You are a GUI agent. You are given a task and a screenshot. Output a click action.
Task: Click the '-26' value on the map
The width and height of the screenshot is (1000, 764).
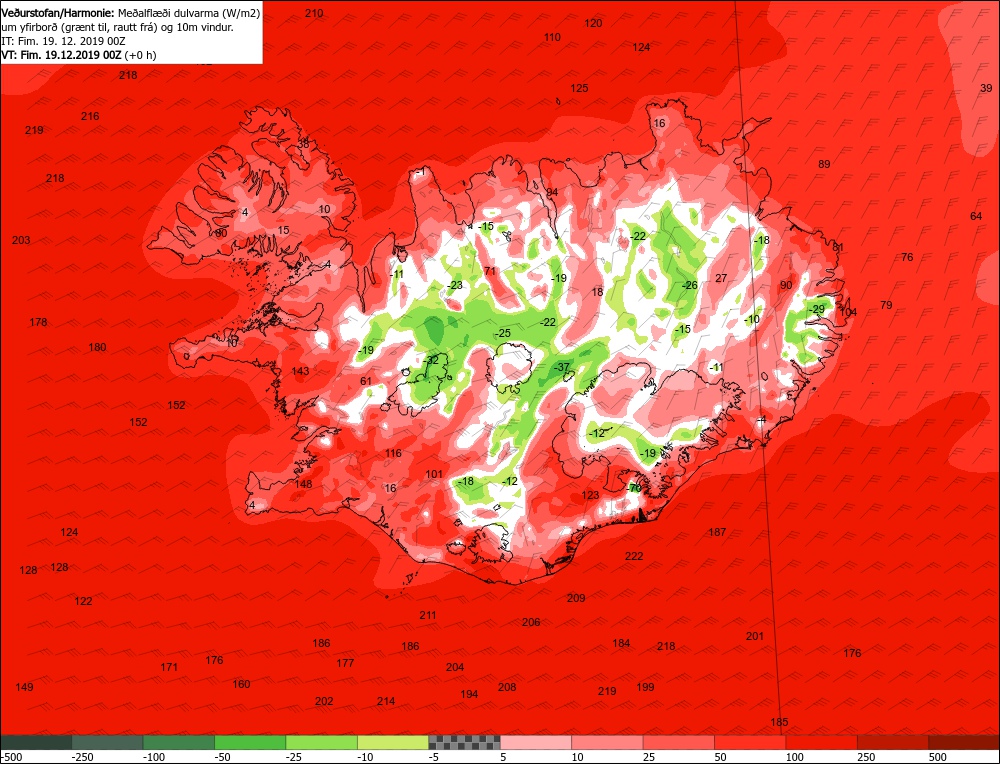coord(689,285)
